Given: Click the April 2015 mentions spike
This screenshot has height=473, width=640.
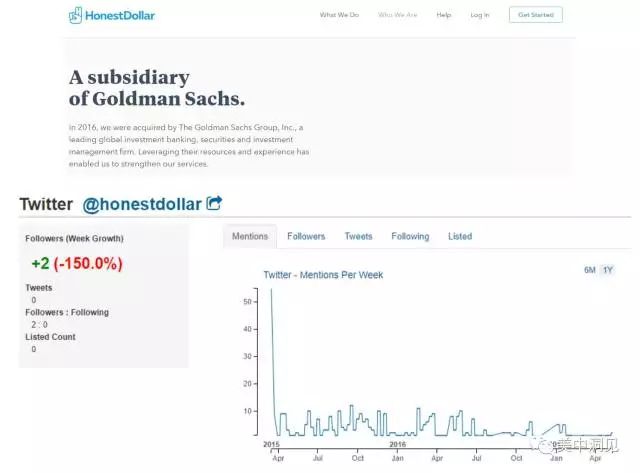Looking at the screenshot, I should point(272,292).
